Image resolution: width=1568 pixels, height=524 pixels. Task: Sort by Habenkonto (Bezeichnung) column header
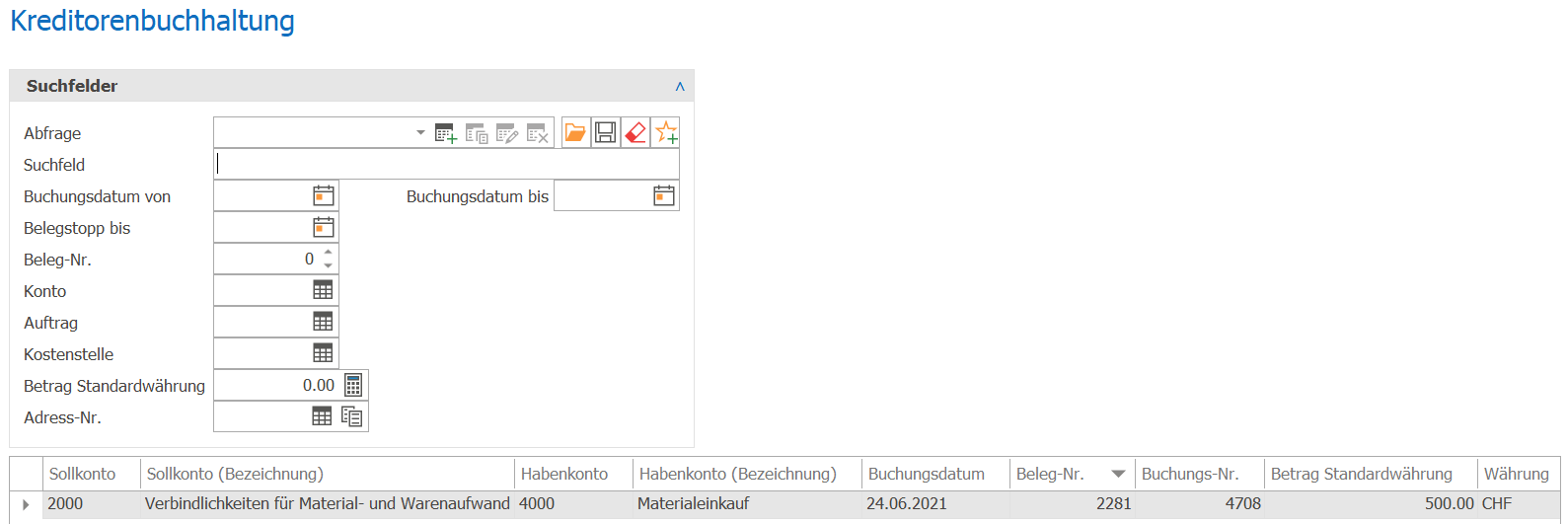coord(747,474)
